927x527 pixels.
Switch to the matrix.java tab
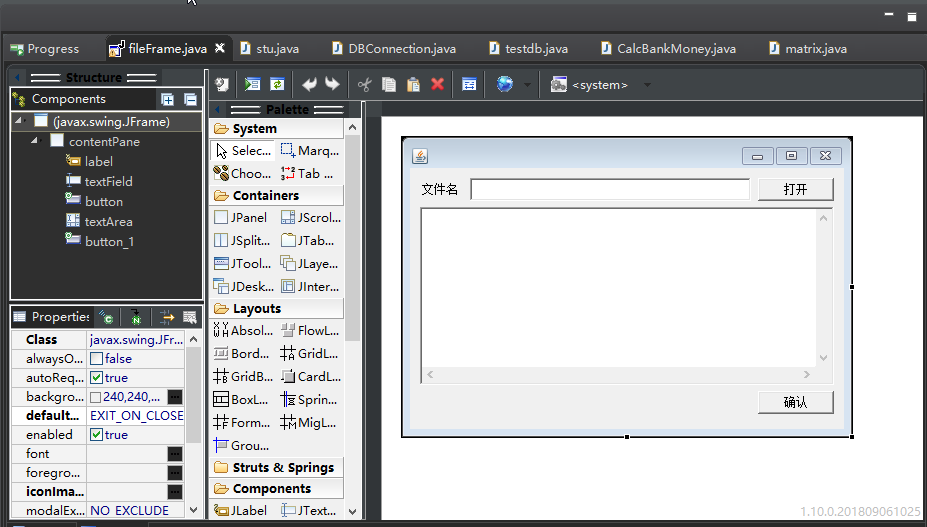pyautogui.click(x=808, y=49)
